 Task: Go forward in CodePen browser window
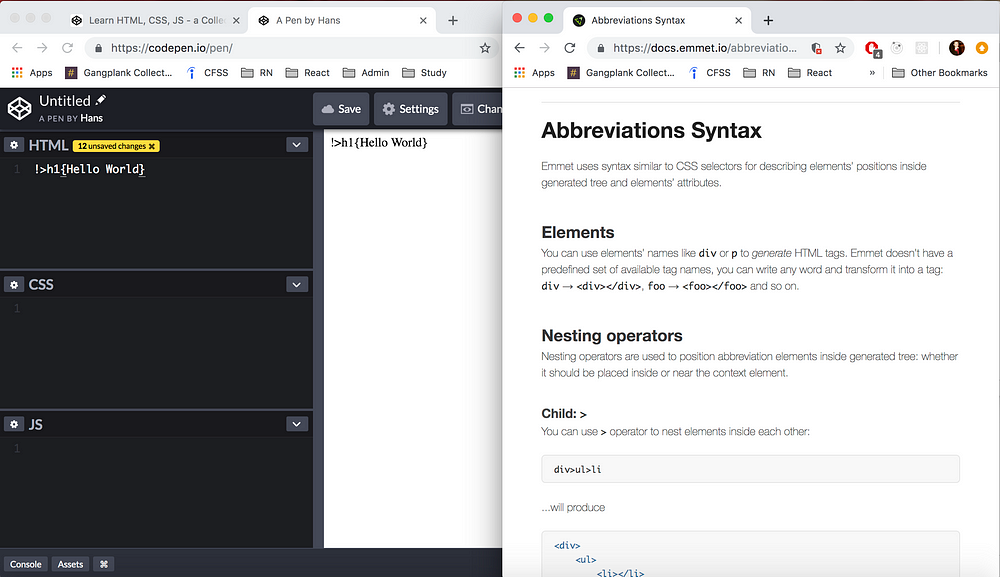coord(42,48)
